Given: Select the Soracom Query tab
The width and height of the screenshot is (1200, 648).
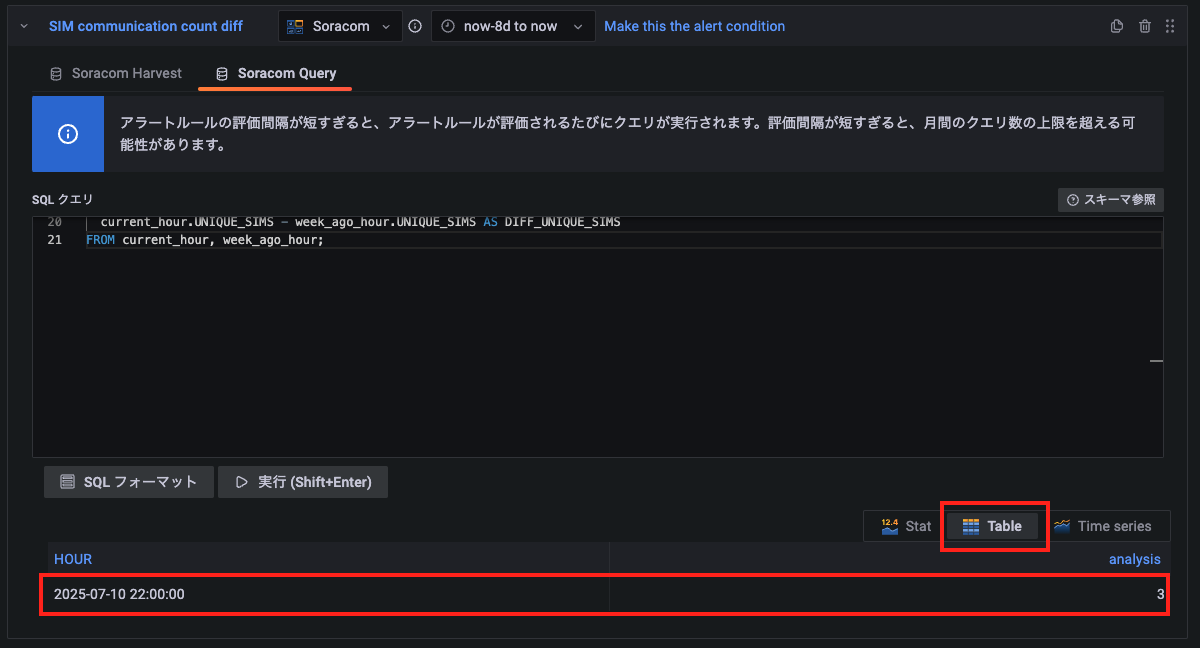Looking at the screenshot, I should click(x=277, y=73).
